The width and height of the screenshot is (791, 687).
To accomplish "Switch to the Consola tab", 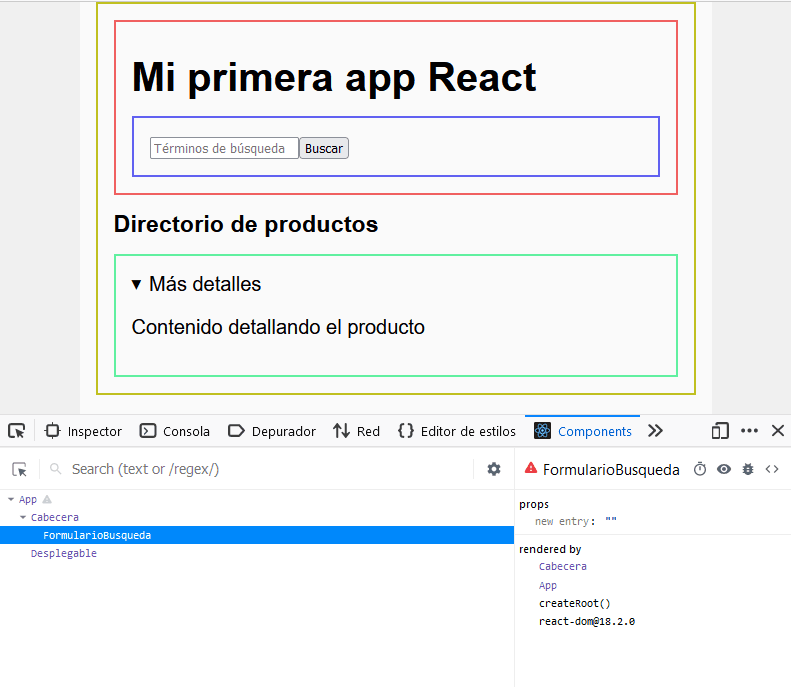I will [175, 431].
